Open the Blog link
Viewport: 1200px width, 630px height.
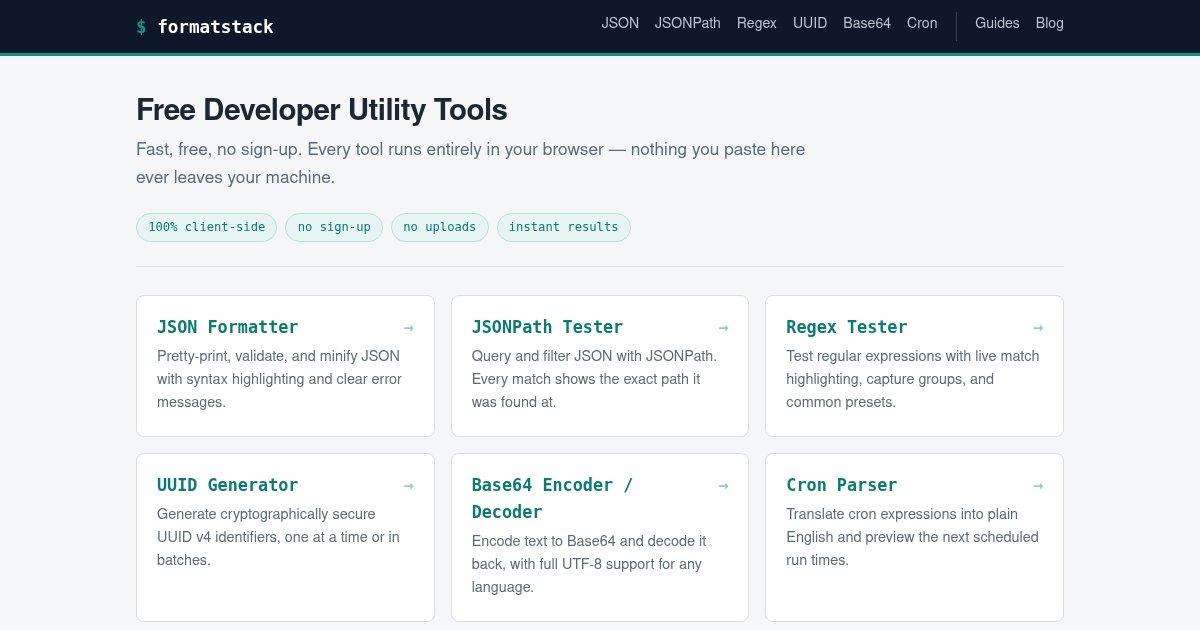pos(1050,23)
